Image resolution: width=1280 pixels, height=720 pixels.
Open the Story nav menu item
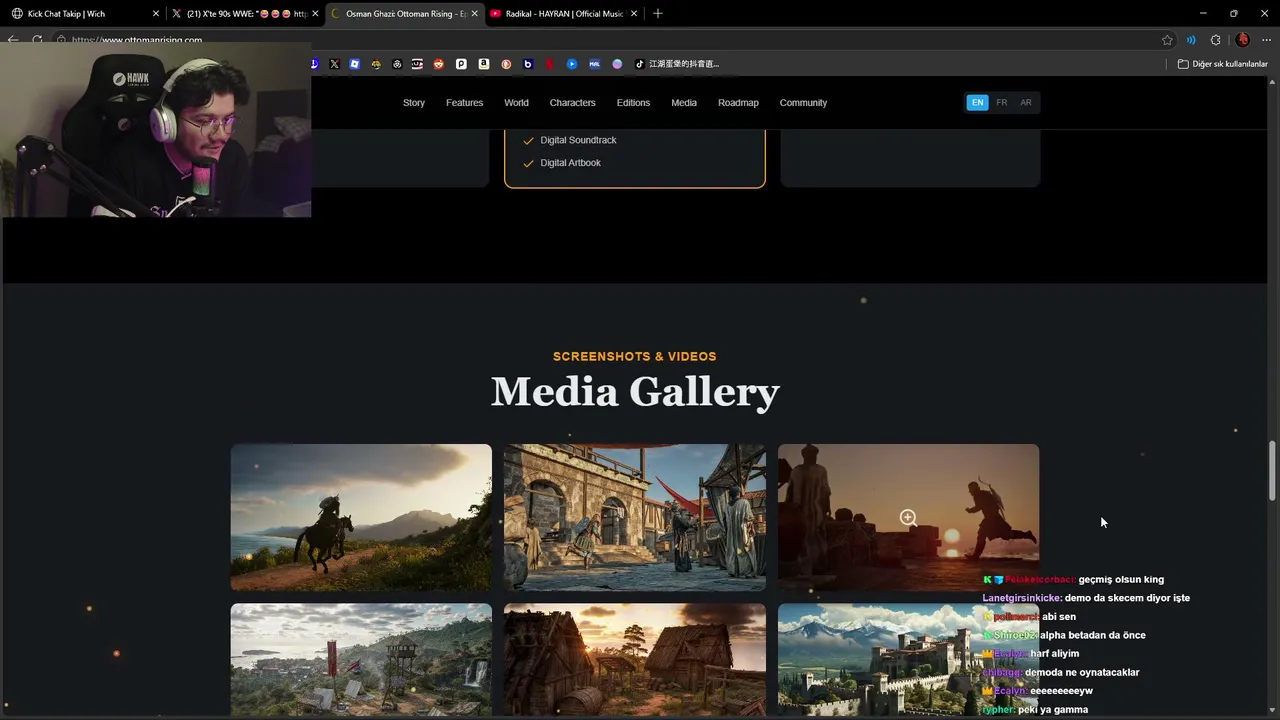tap(414, 103)
